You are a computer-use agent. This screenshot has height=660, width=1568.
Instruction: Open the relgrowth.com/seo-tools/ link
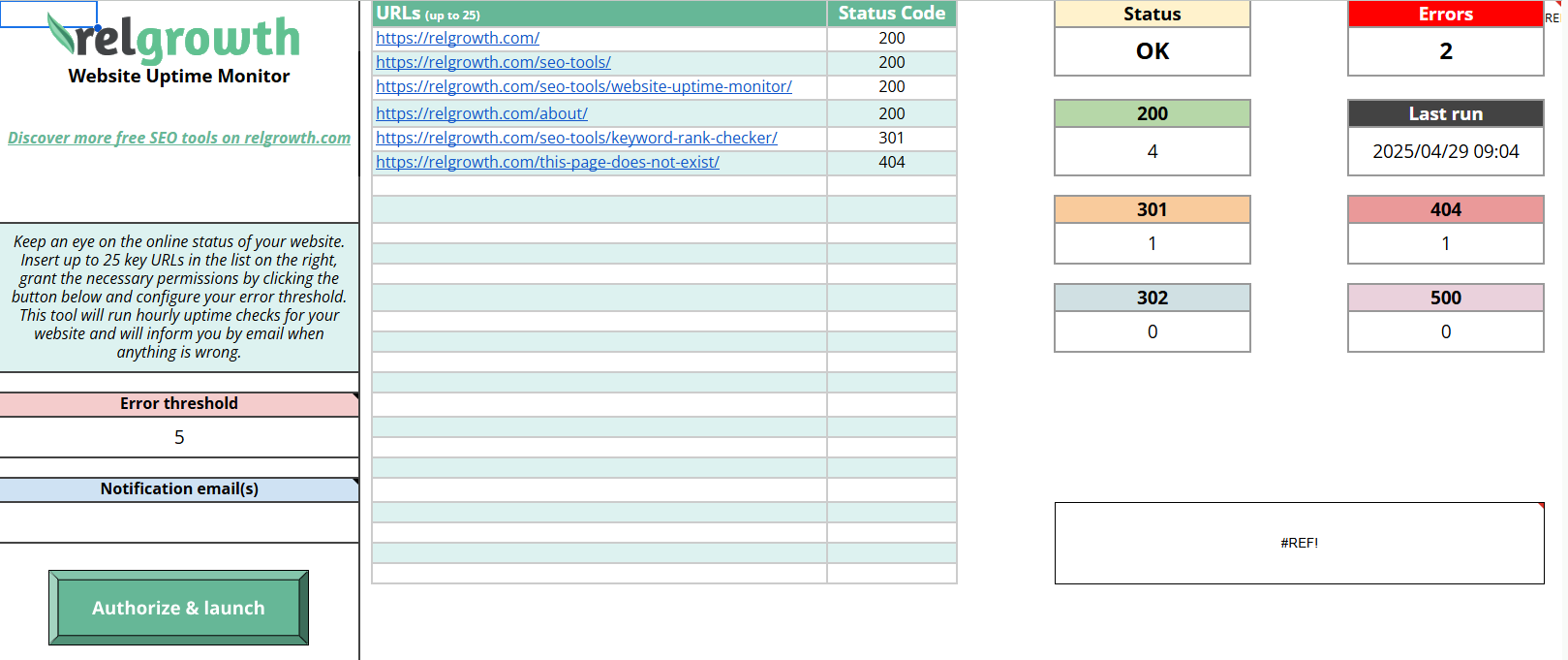point(493,62)
